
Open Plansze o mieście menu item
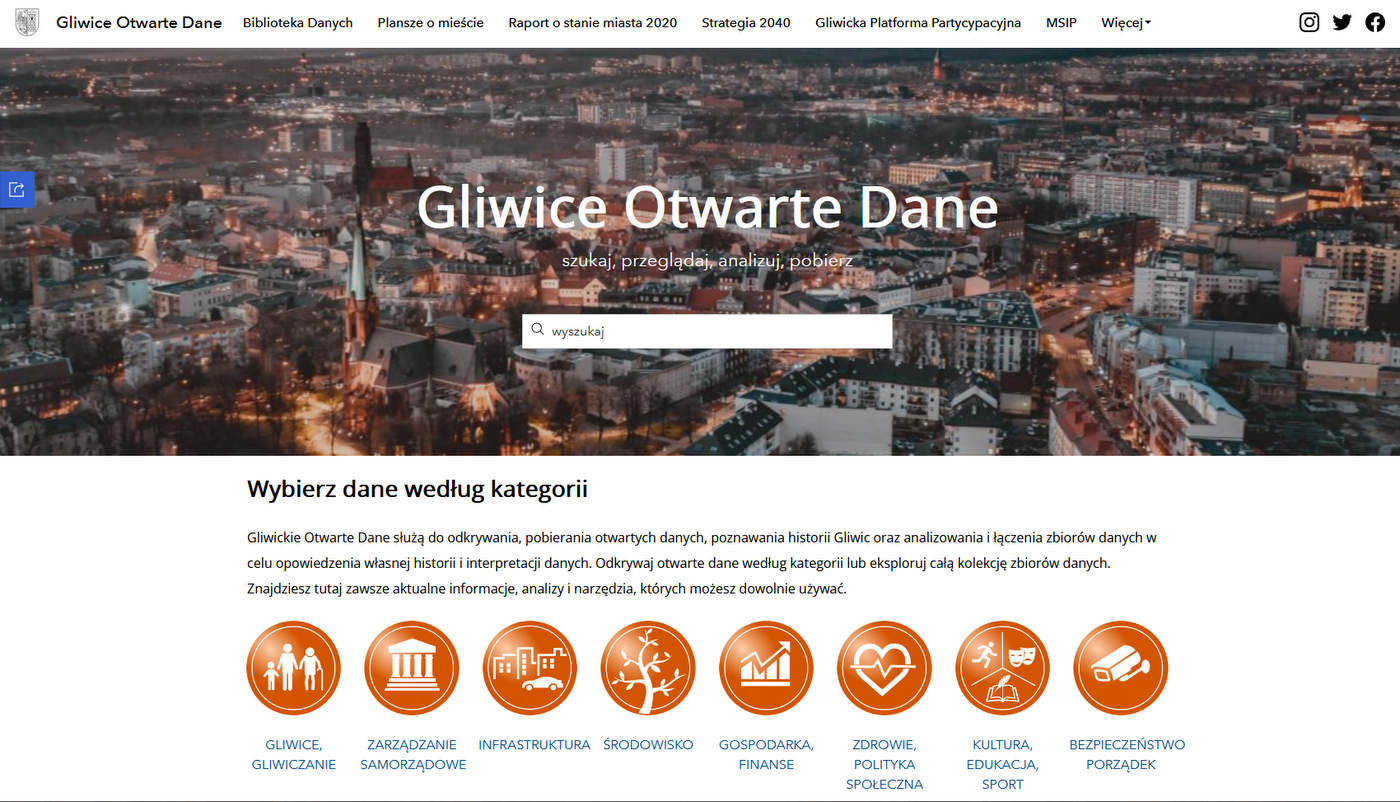point(431,23)
